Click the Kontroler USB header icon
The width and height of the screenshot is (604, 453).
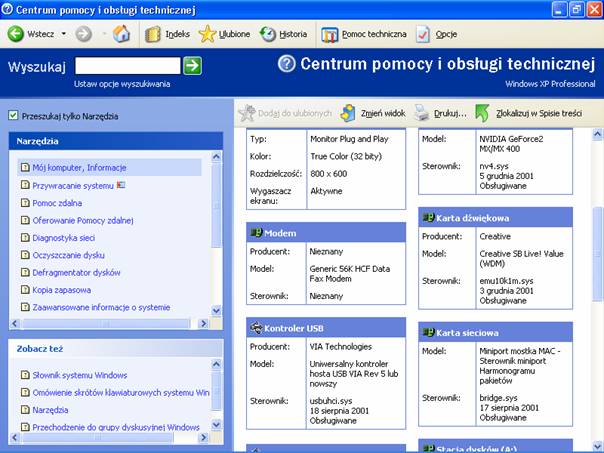tap(256, 327)
